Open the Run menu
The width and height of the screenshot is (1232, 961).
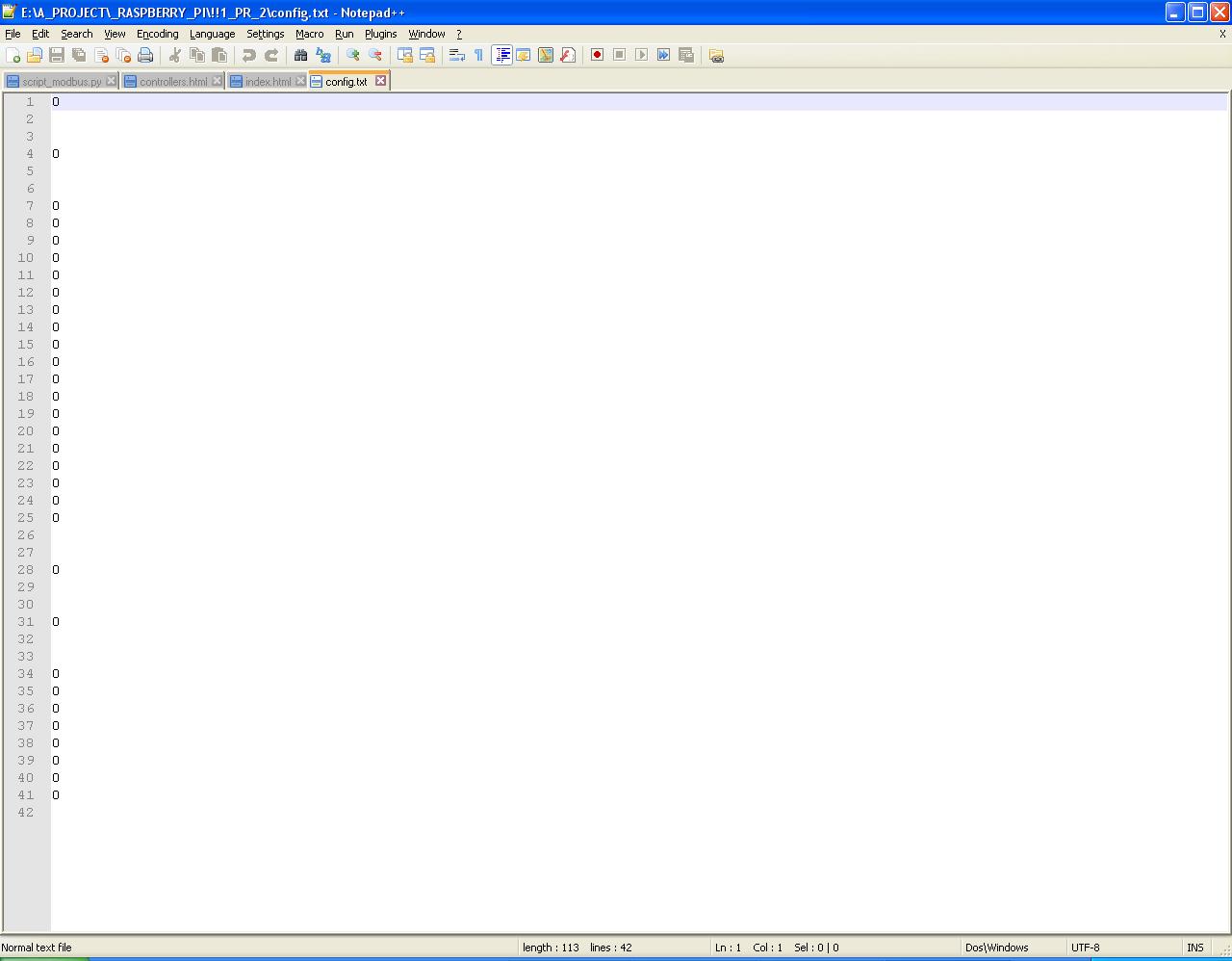[x=345, y=34]
